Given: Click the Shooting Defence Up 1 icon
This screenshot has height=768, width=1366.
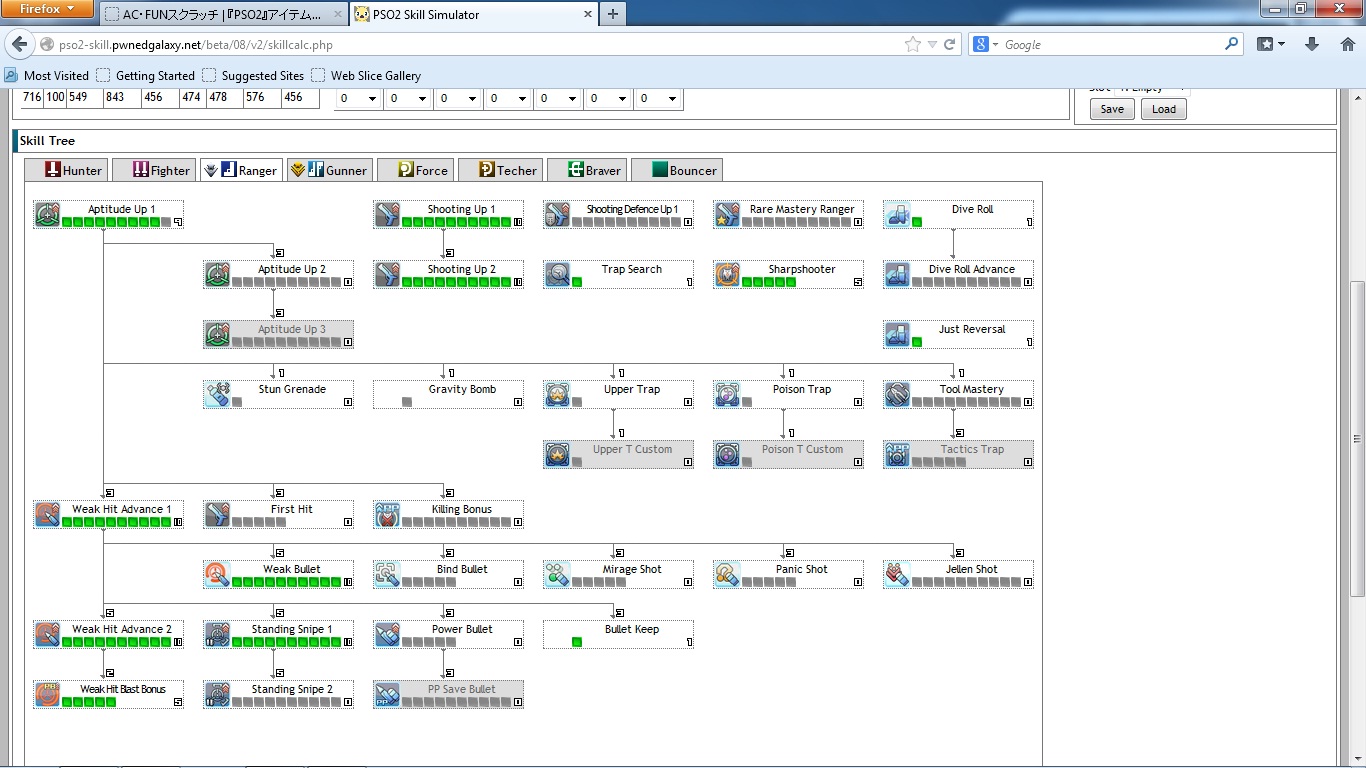Looking at the screenshot, I should (557, 215).
